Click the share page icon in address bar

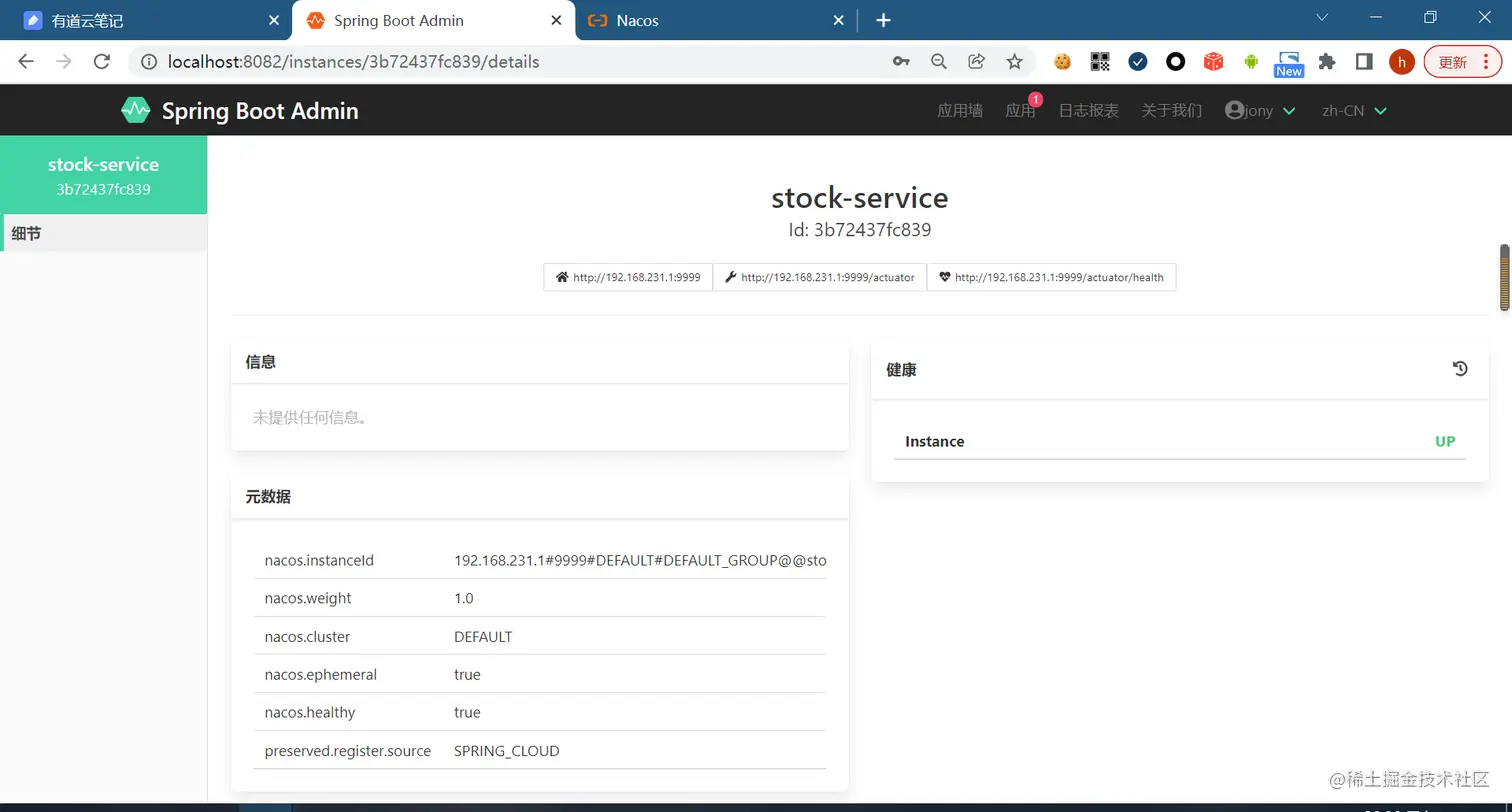[x=976, y=62]
